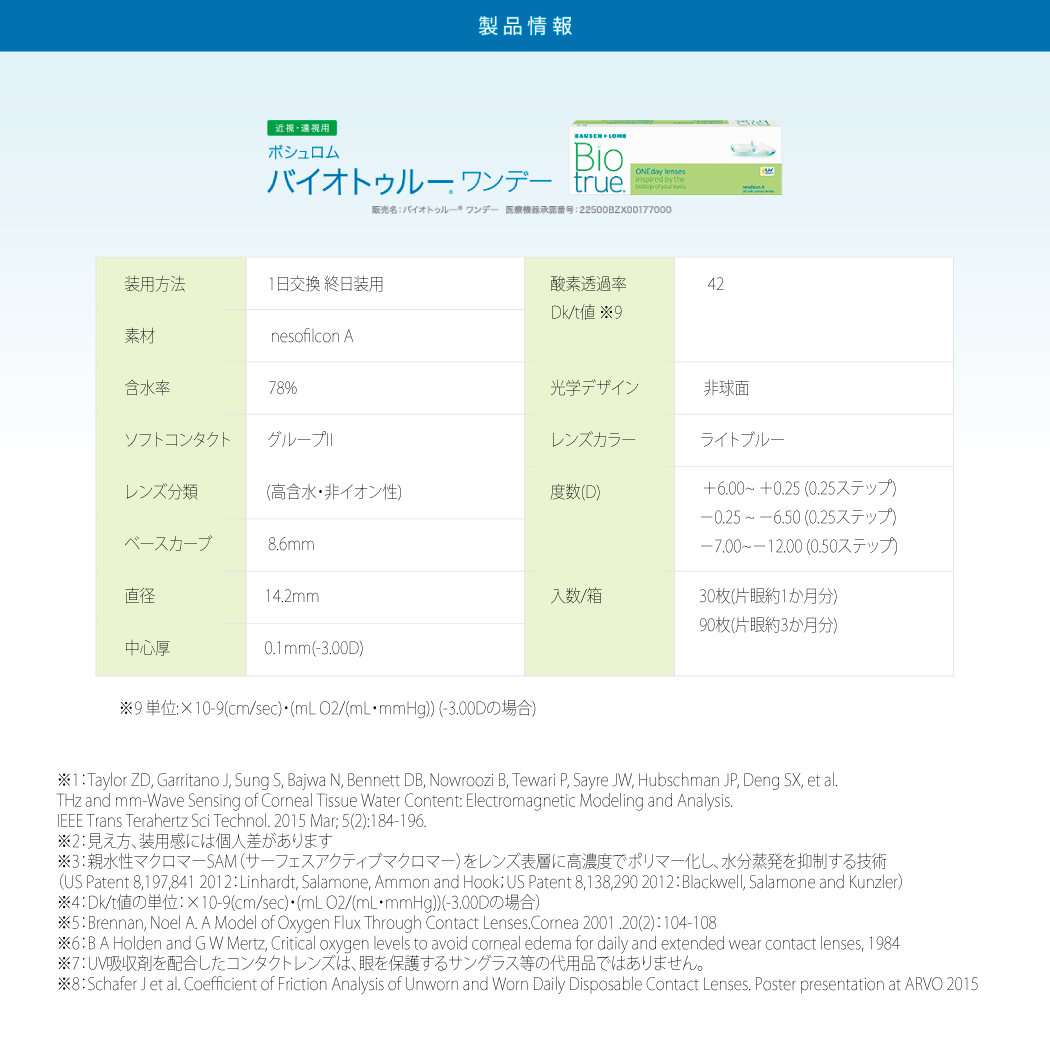Select the ライトブルー value
Image resolution: width=1050 pixels, height=1050 pixels.
[x=742, y=440]
